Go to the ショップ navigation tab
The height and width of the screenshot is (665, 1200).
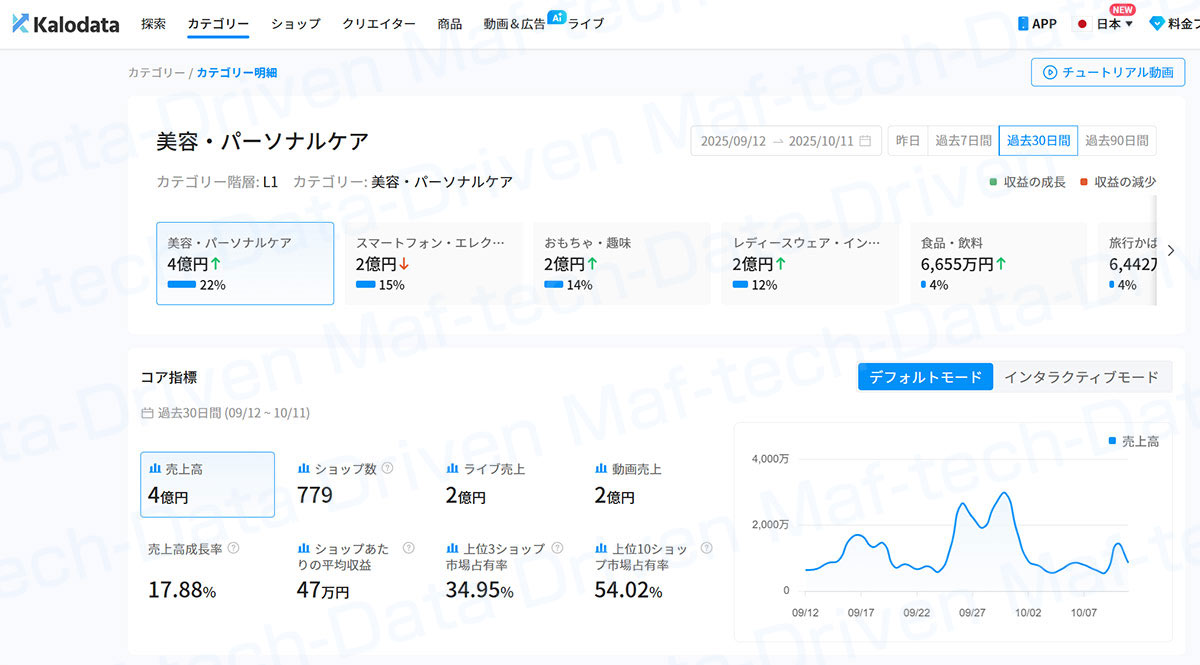tap(295, 24)
